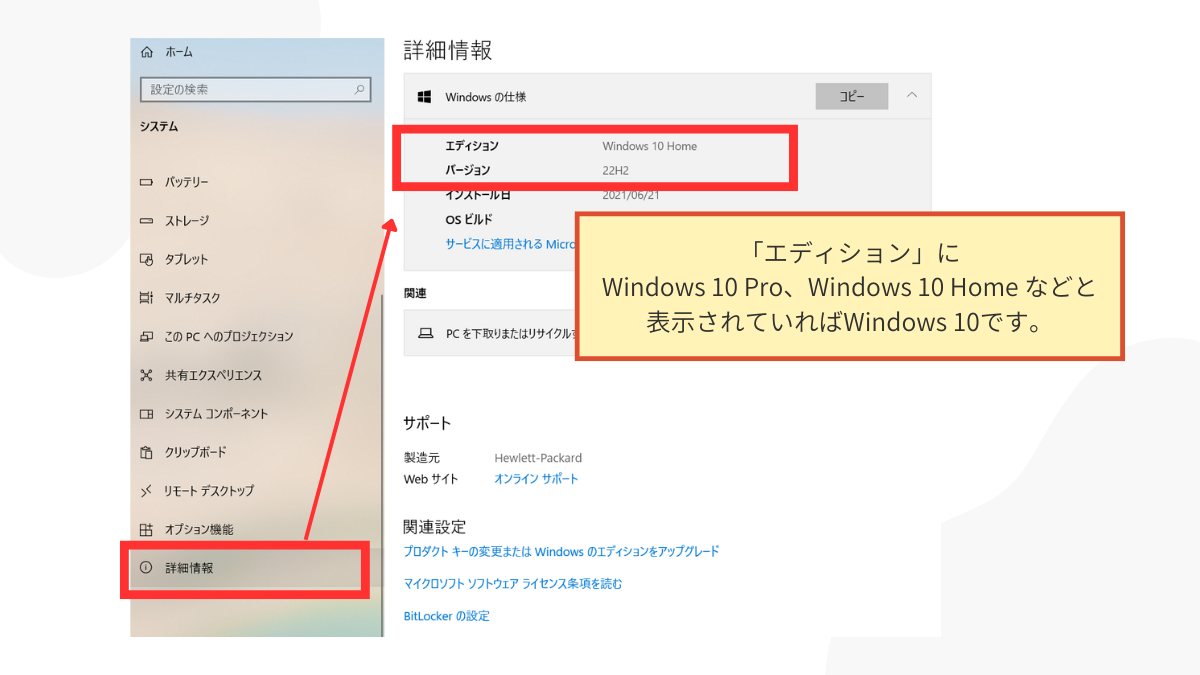The image size is (1200, 675).
Task: Open Optional features page
Action: pyautogui.click(x=198, y=530)
